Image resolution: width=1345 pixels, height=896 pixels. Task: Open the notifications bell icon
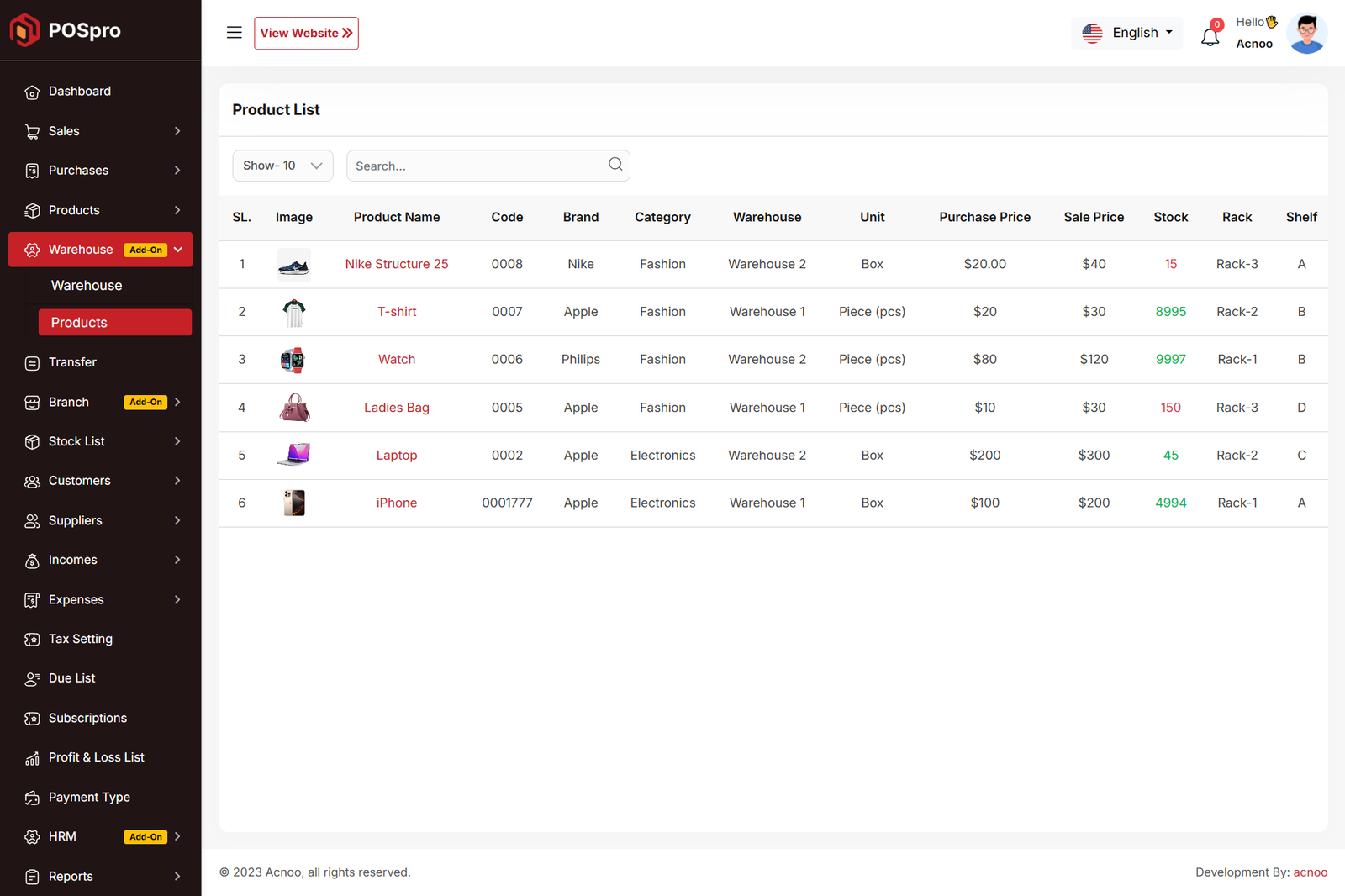(1210, 36)
